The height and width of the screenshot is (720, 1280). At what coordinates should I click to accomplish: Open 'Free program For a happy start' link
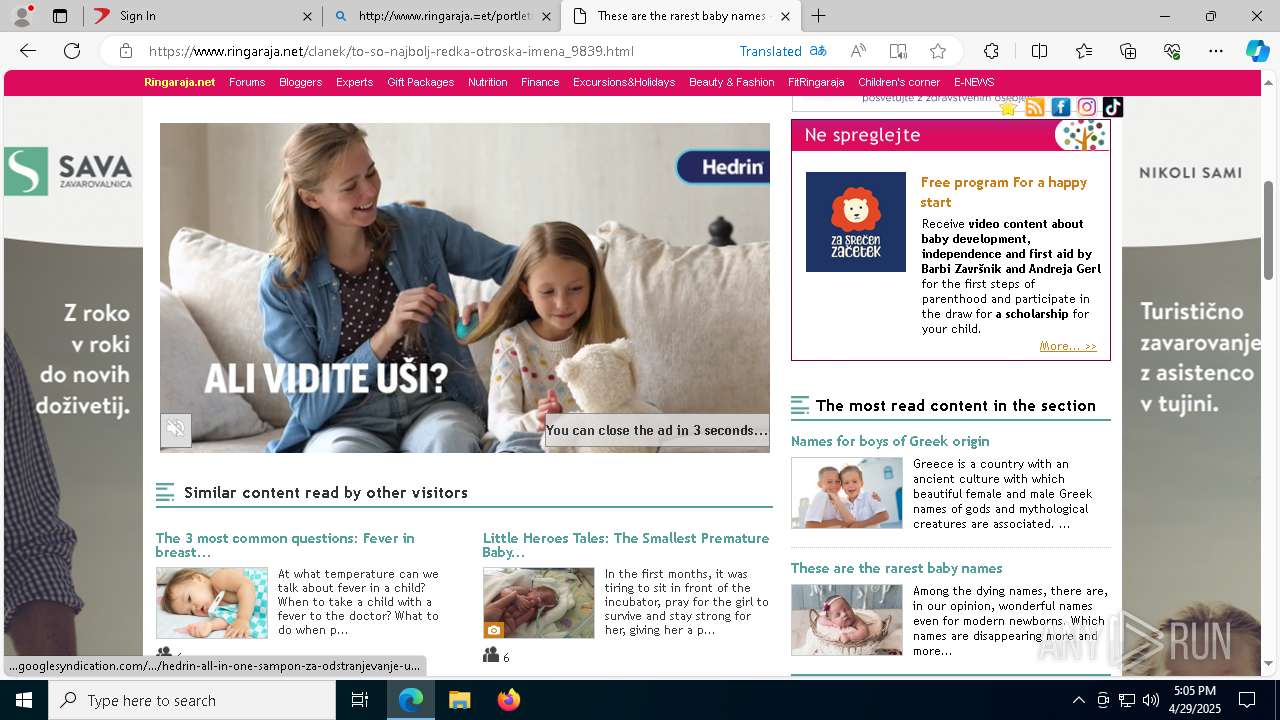click(1003, 192)
